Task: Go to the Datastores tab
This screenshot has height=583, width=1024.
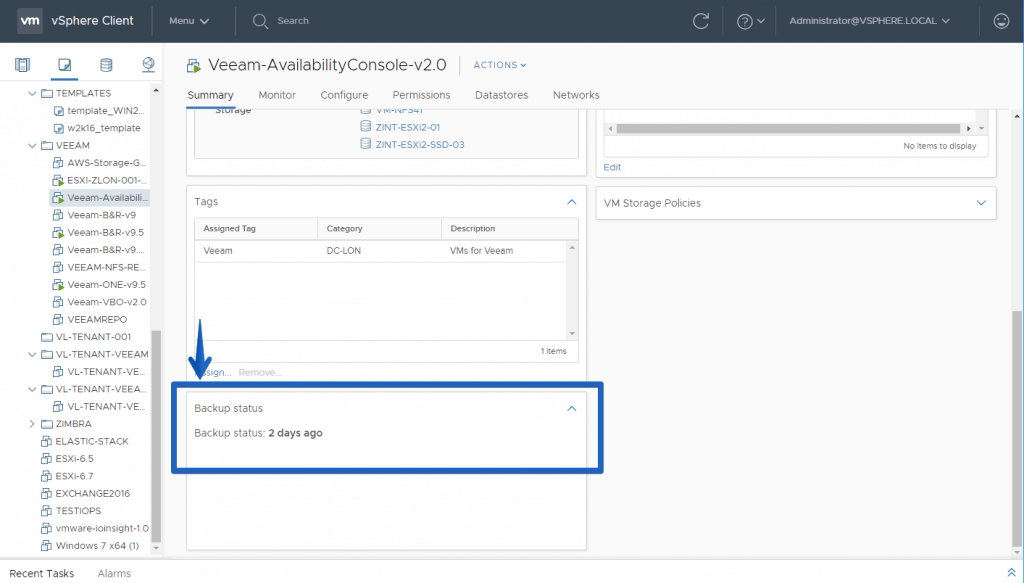Action: coord(502,95)
